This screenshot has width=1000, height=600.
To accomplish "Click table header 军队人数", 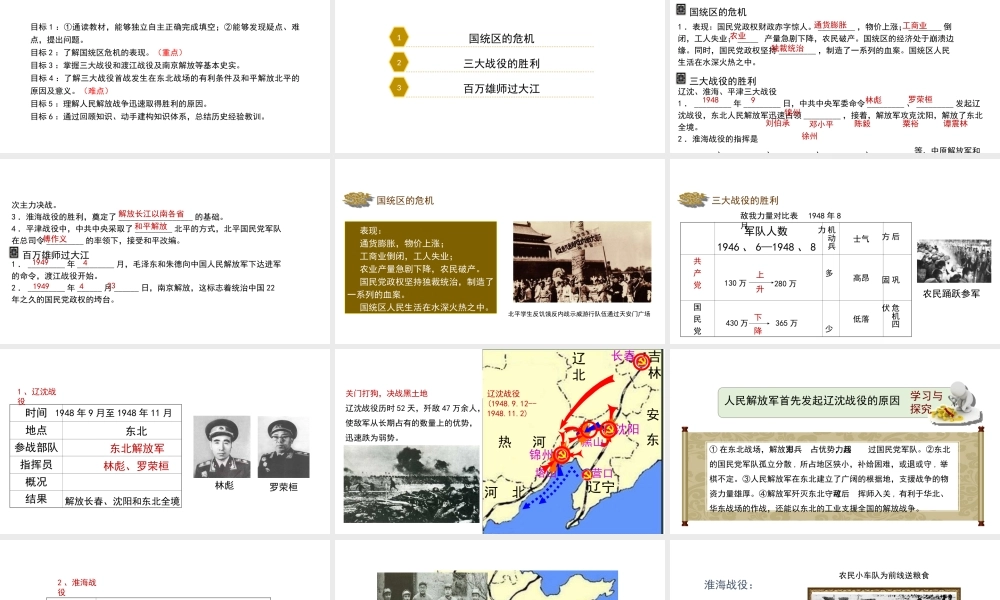I will (766, 231).
